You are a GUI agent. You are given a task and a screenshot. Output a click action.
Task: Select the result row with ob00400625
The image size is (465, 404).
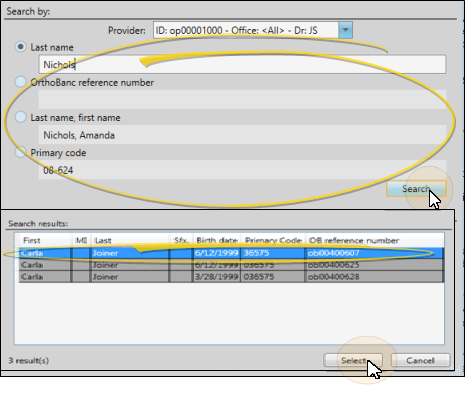tap(231, 265)
